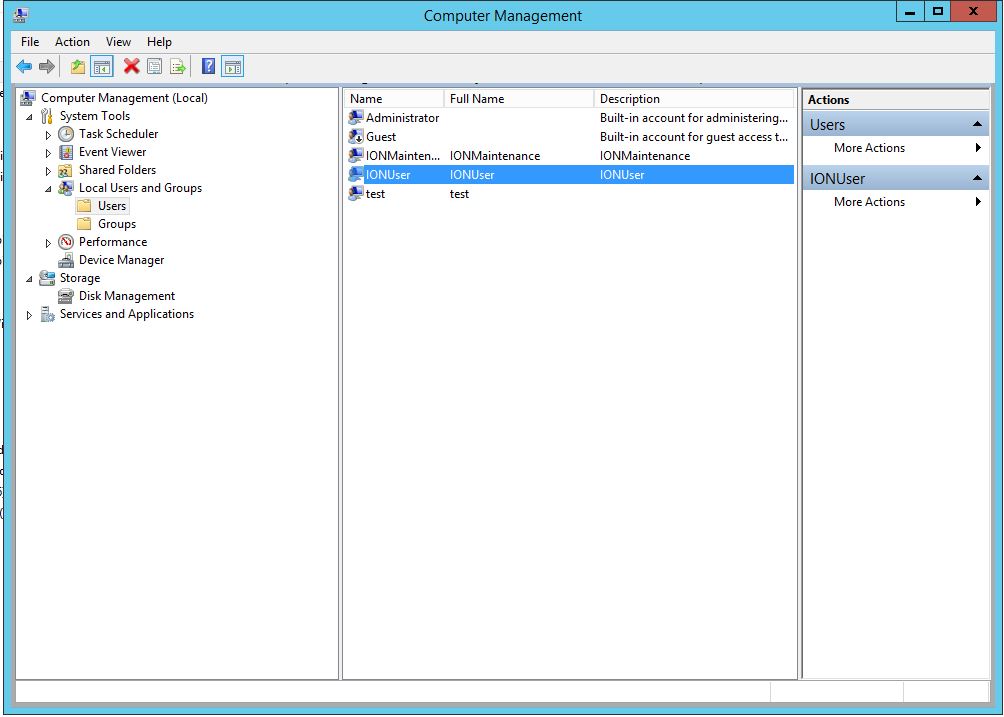Click the Actions pane header

point(895,99)
